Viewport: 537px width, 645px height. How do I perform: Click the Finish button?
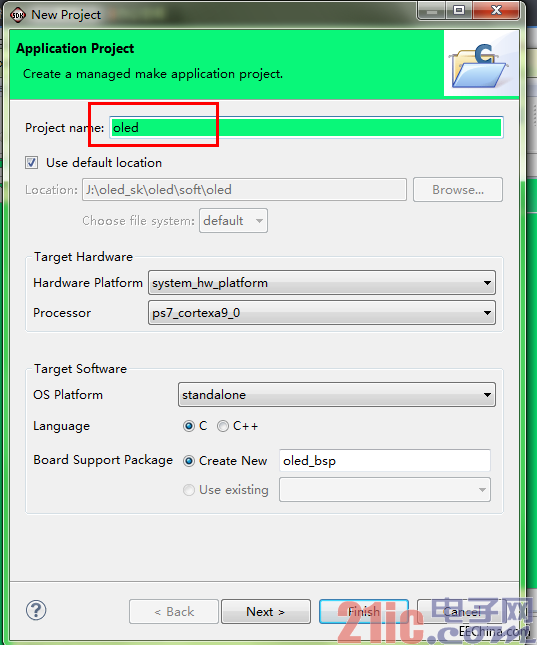coord(364,612)
